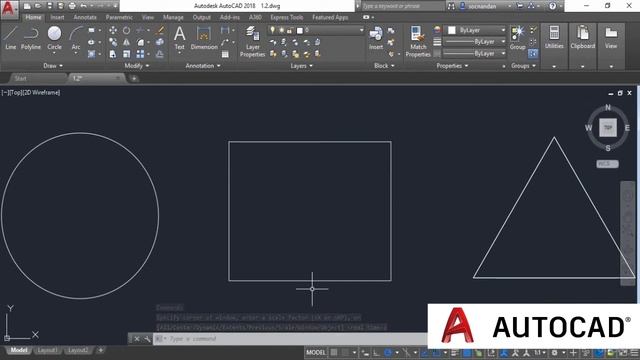Viewport: 640px width, 360px height.
Task: Click the Undo arrow in quick access toolbar
Action: tap(84, 6)
